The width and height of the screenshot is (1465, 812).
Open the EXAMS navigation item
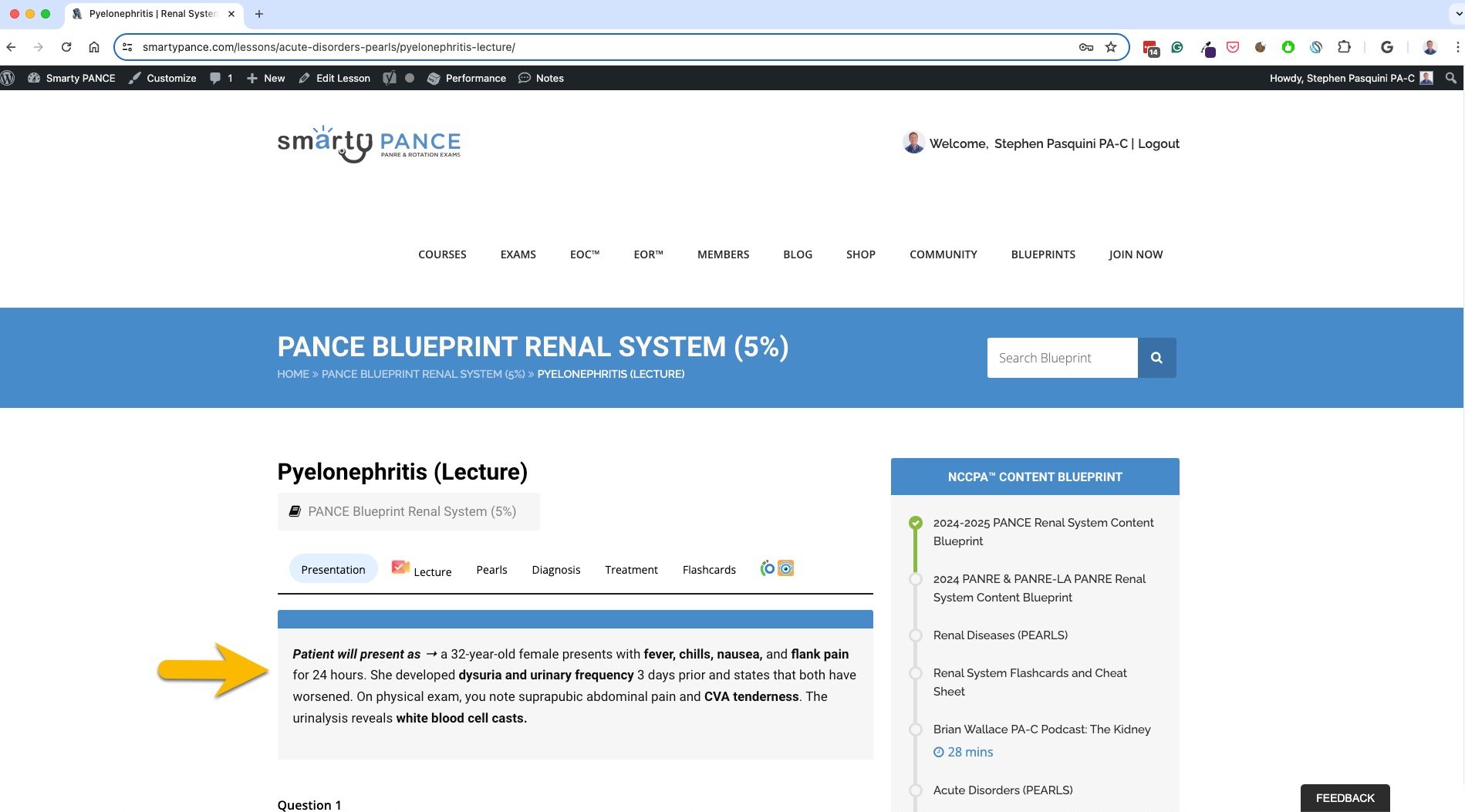(518, 254)
